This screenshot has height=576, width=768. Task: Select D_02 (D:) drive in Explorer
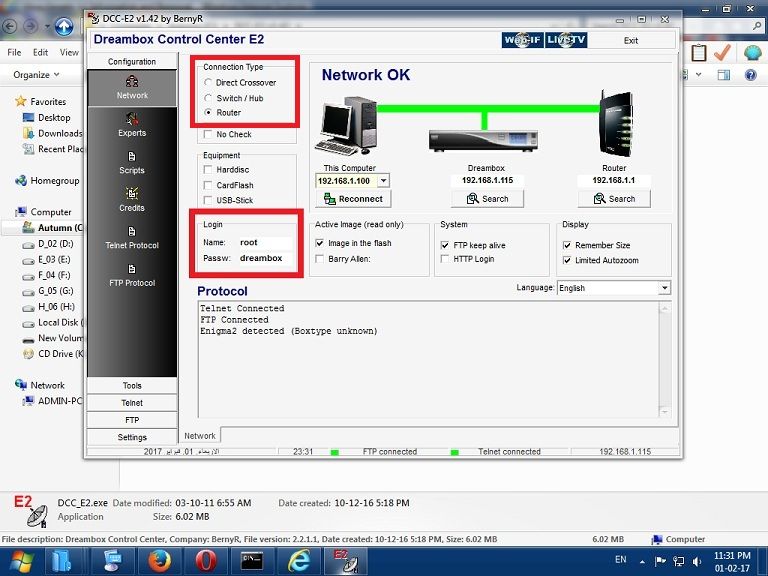55,243
